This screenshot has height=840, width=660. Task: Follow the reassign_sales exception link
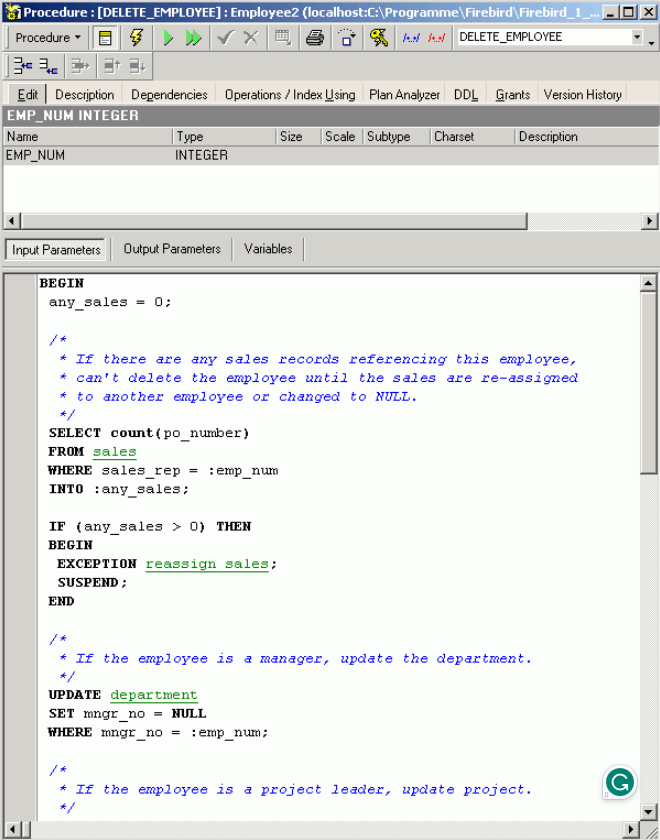(x=207, y=564)
